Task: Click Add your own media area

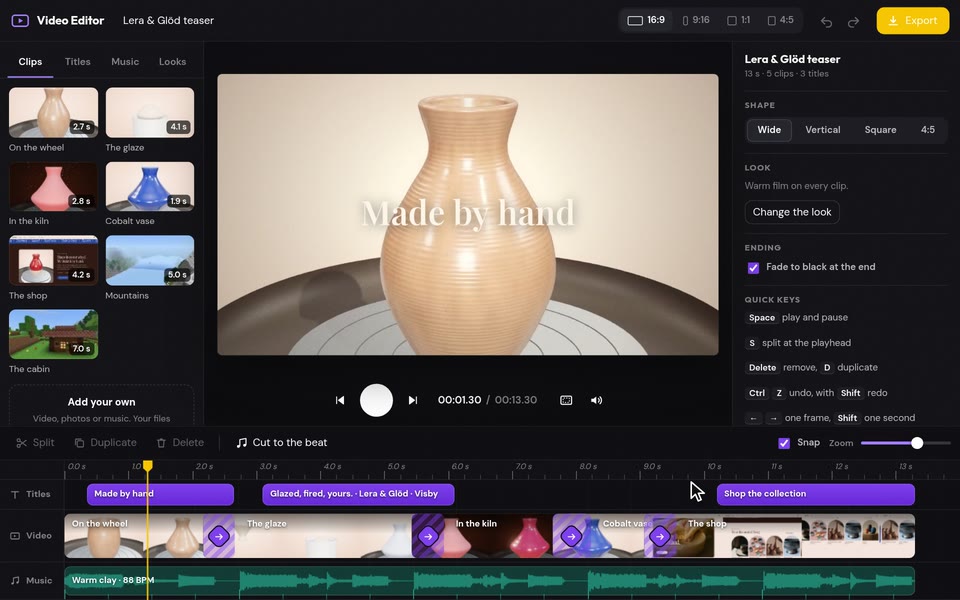Action: pos(102,405)
